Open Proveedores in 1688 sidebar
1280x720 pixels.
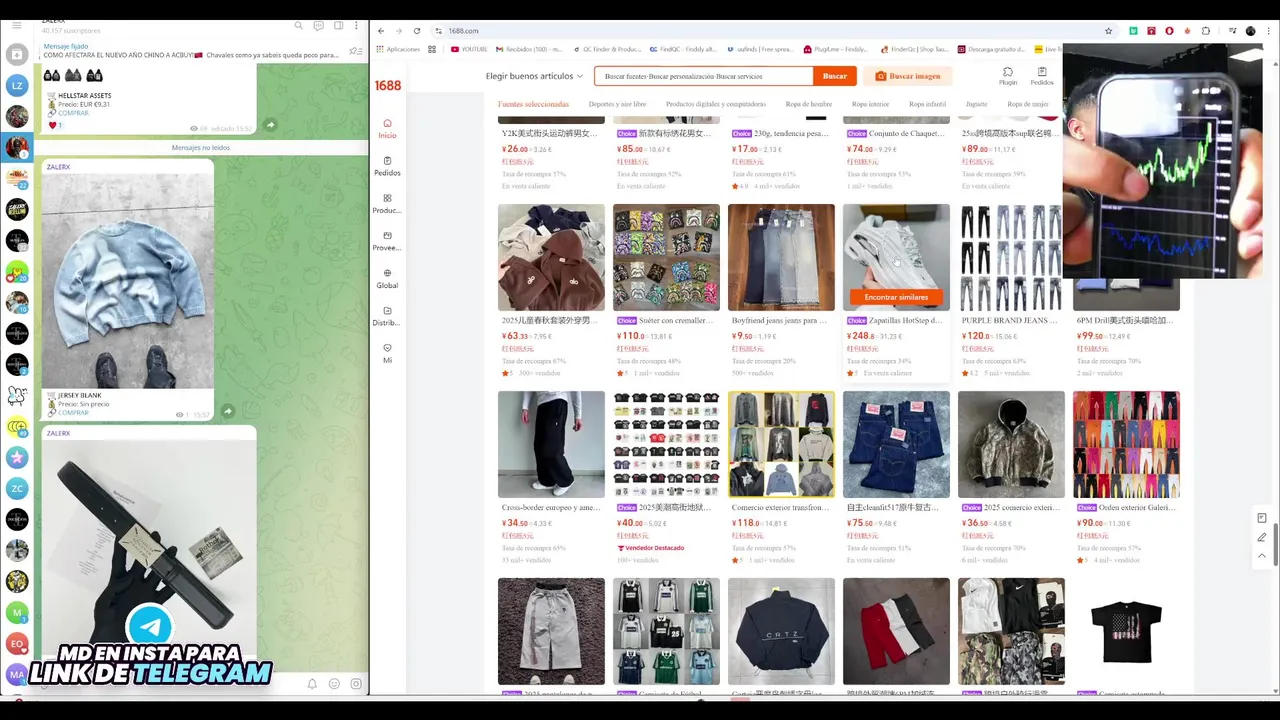click(387, 241)
